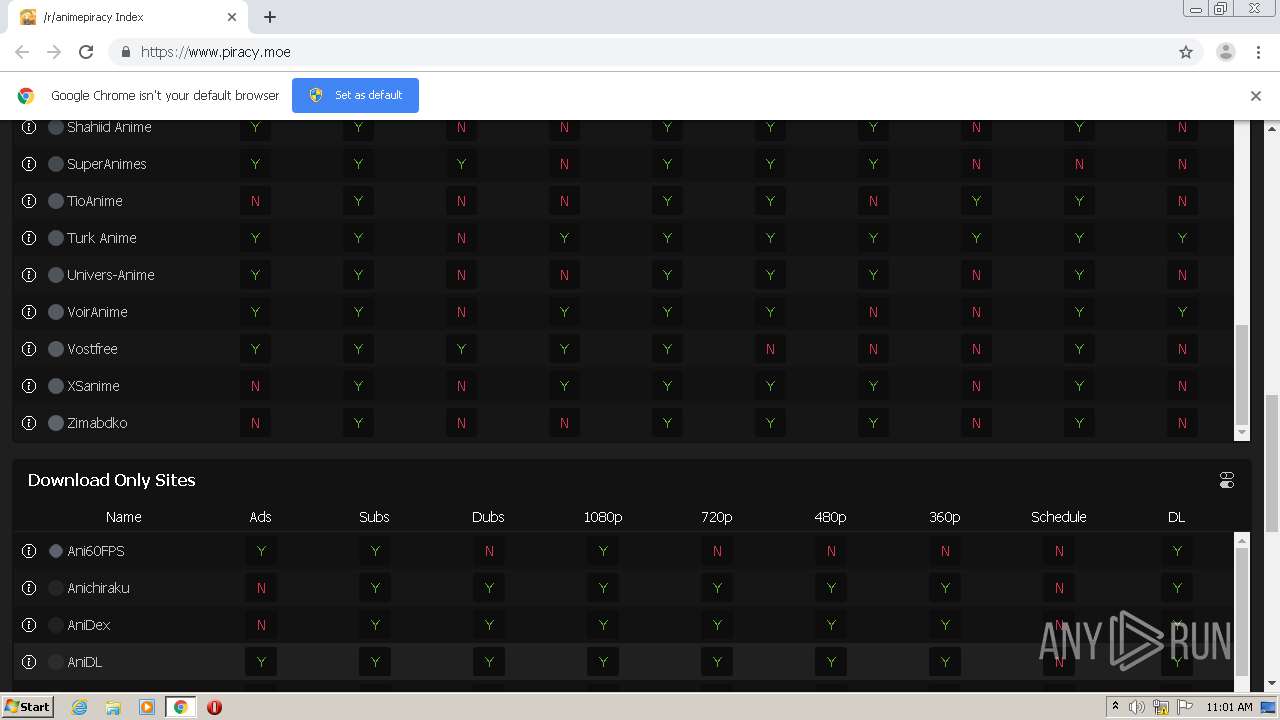Sort download table by 720p column
The image size is (1280, 720).
click(717, 517)
